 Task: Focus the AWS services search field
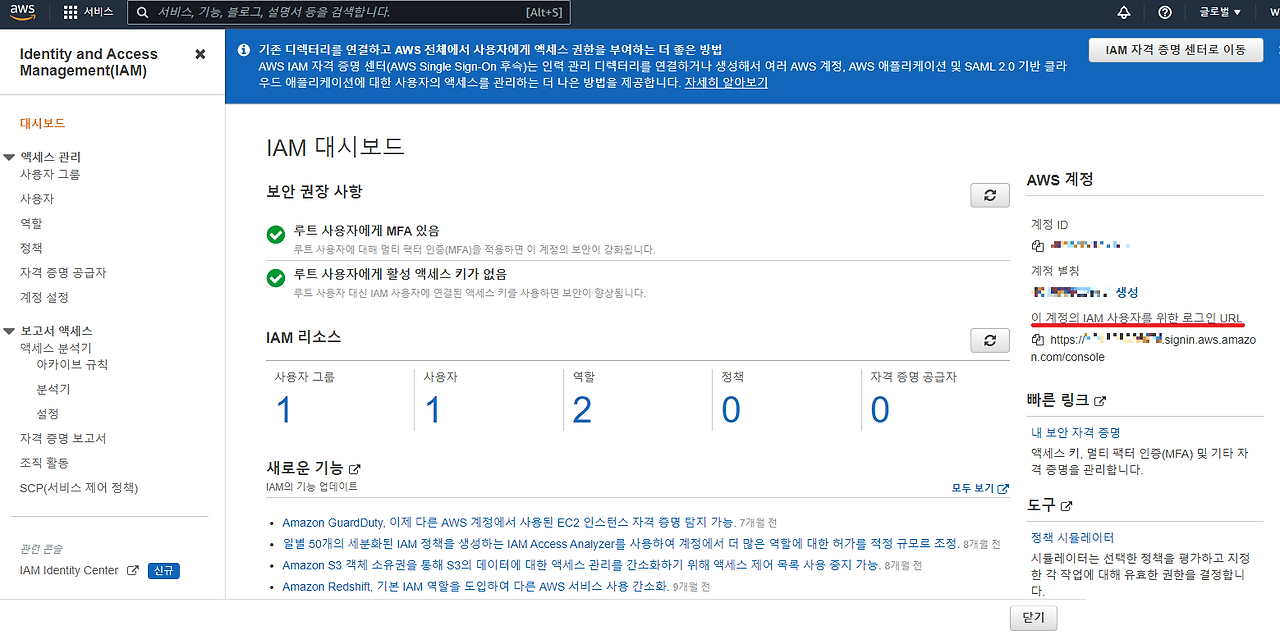(350, 13)
